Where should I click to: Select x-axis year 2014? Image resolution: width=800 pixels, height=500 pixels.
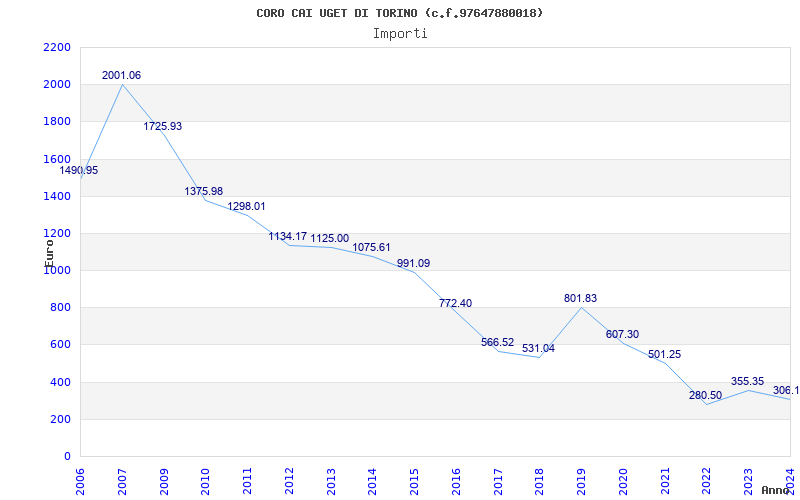pos(372,482)
